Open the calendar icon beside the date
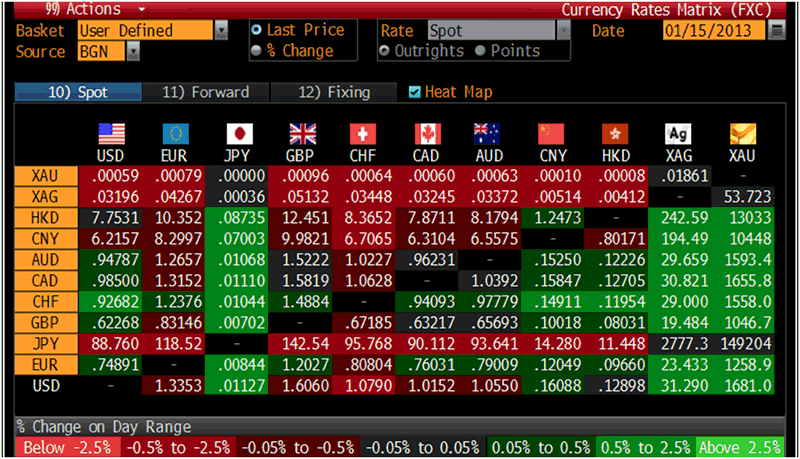The image size is (800, 459). (777, 31)
